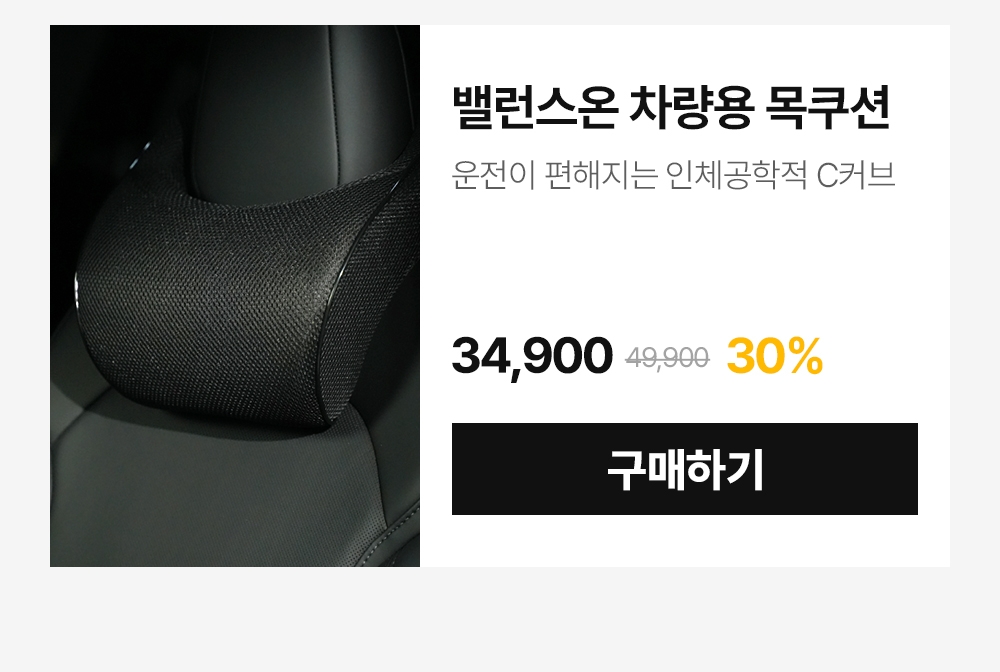Screen dimensions: 1000x672
Task: Click the 구매하기 purchase button
Action: [x=684, y=469]
